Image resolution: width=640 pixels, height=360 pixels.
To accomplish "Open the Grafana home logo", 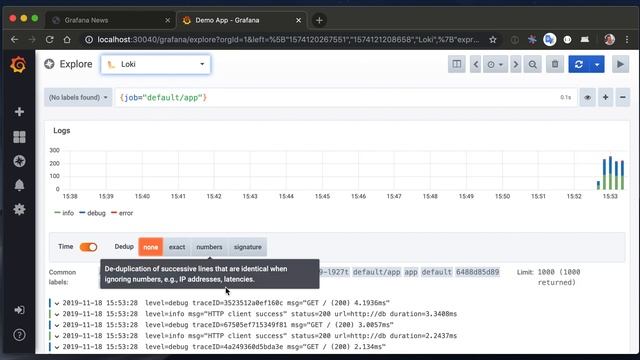I will [18, 65].
